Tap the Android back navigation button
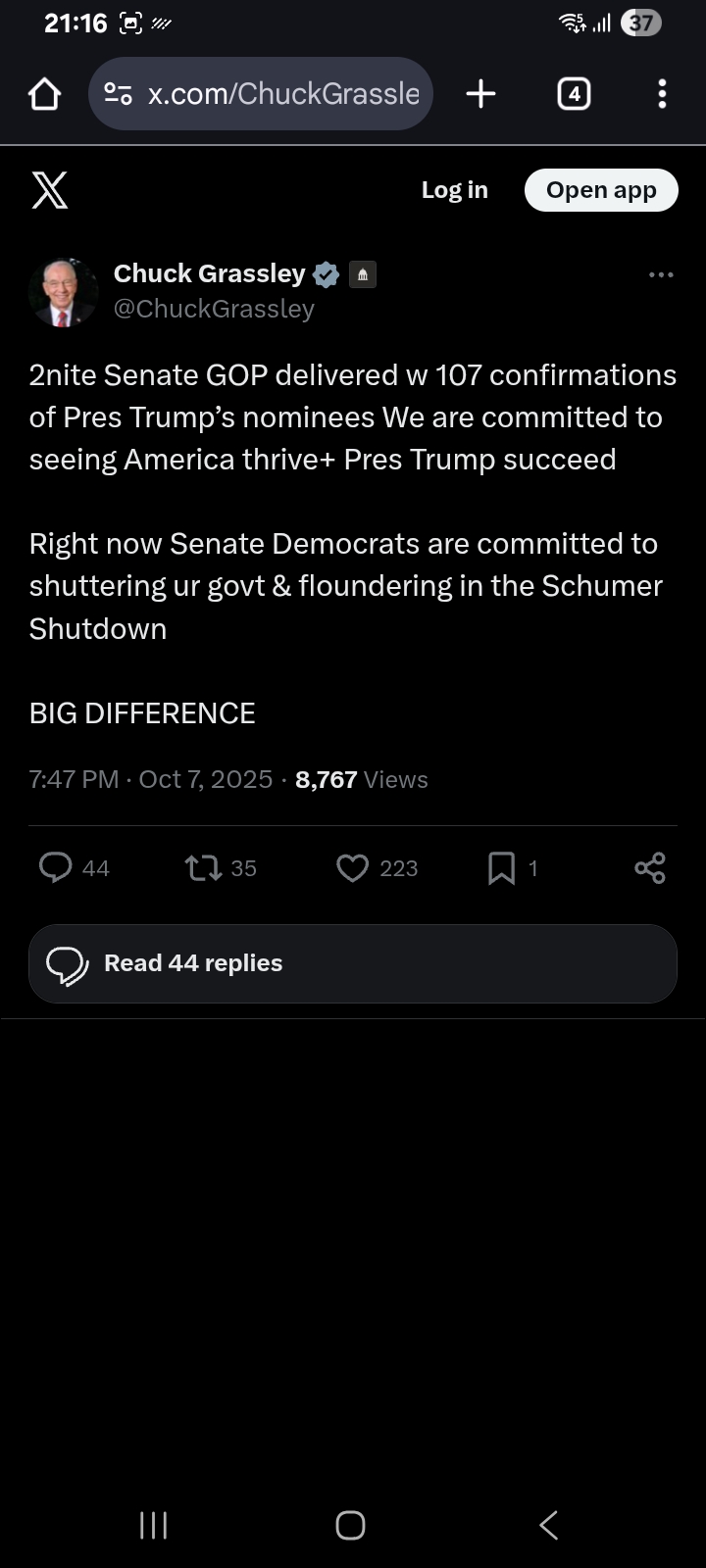706x1568 pixels. click(549, 1525)
